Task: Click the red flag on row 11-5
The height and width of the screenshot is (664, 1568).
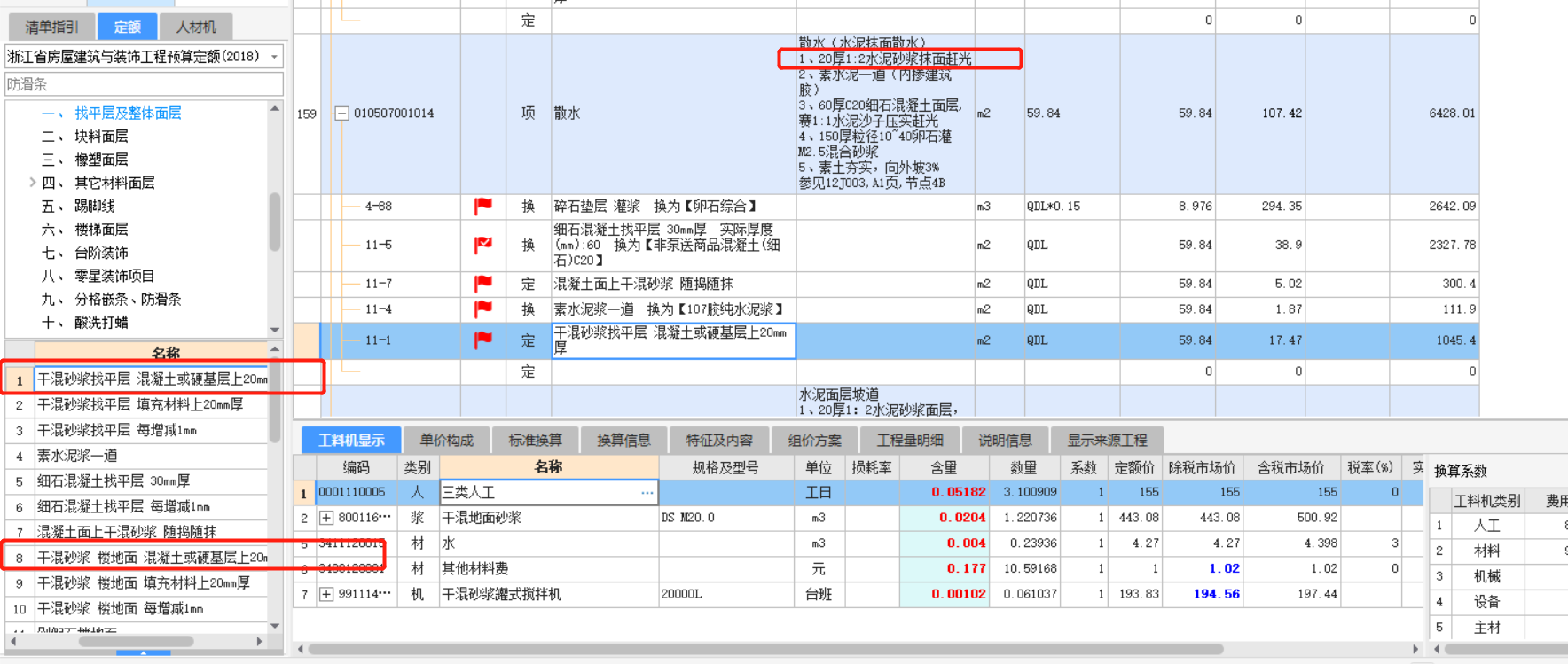Action: [483, 245]
